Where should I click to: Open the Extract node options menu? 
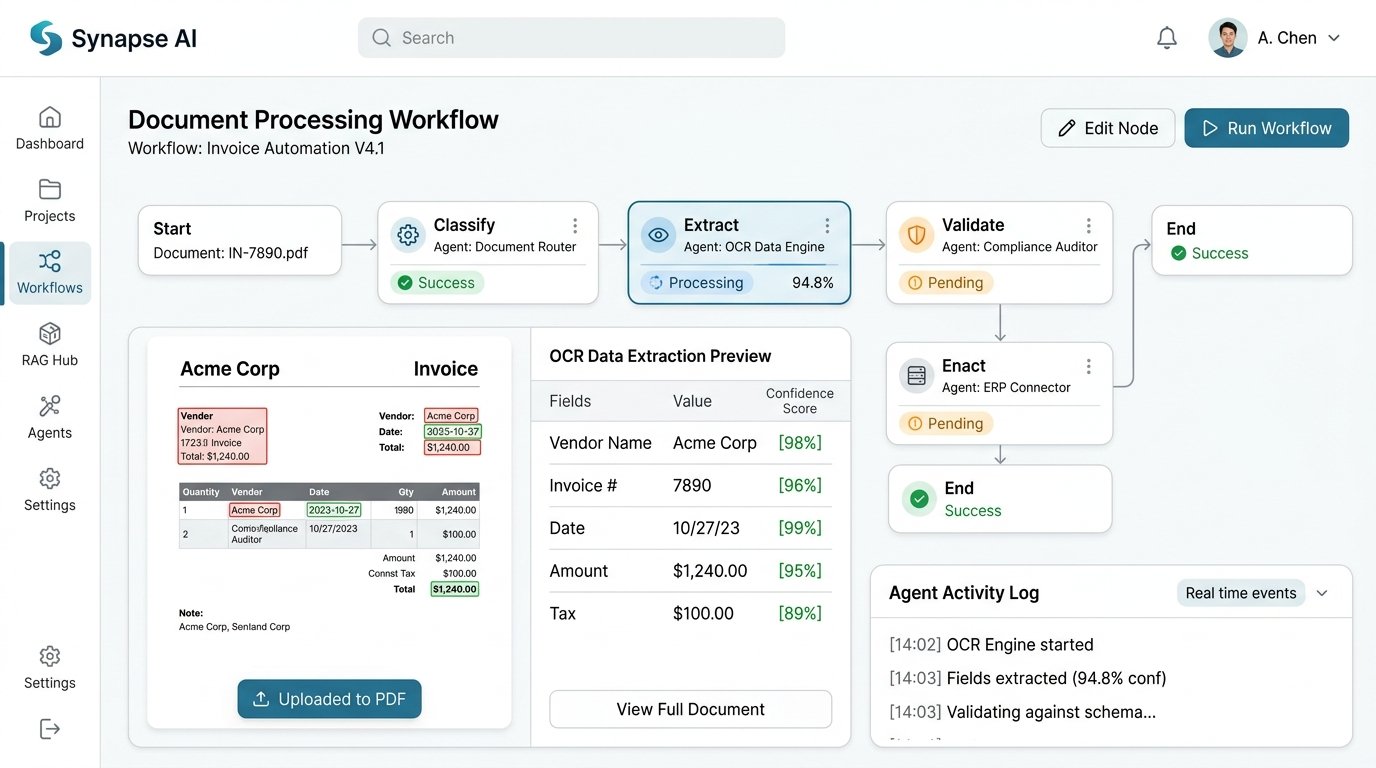pos(827,226)
